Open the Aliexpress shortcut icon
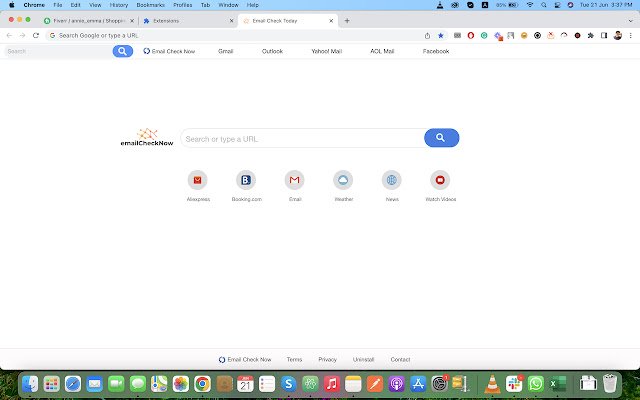Image resolution: width=640 pixels, height=400 pixels. click(198, 180)
